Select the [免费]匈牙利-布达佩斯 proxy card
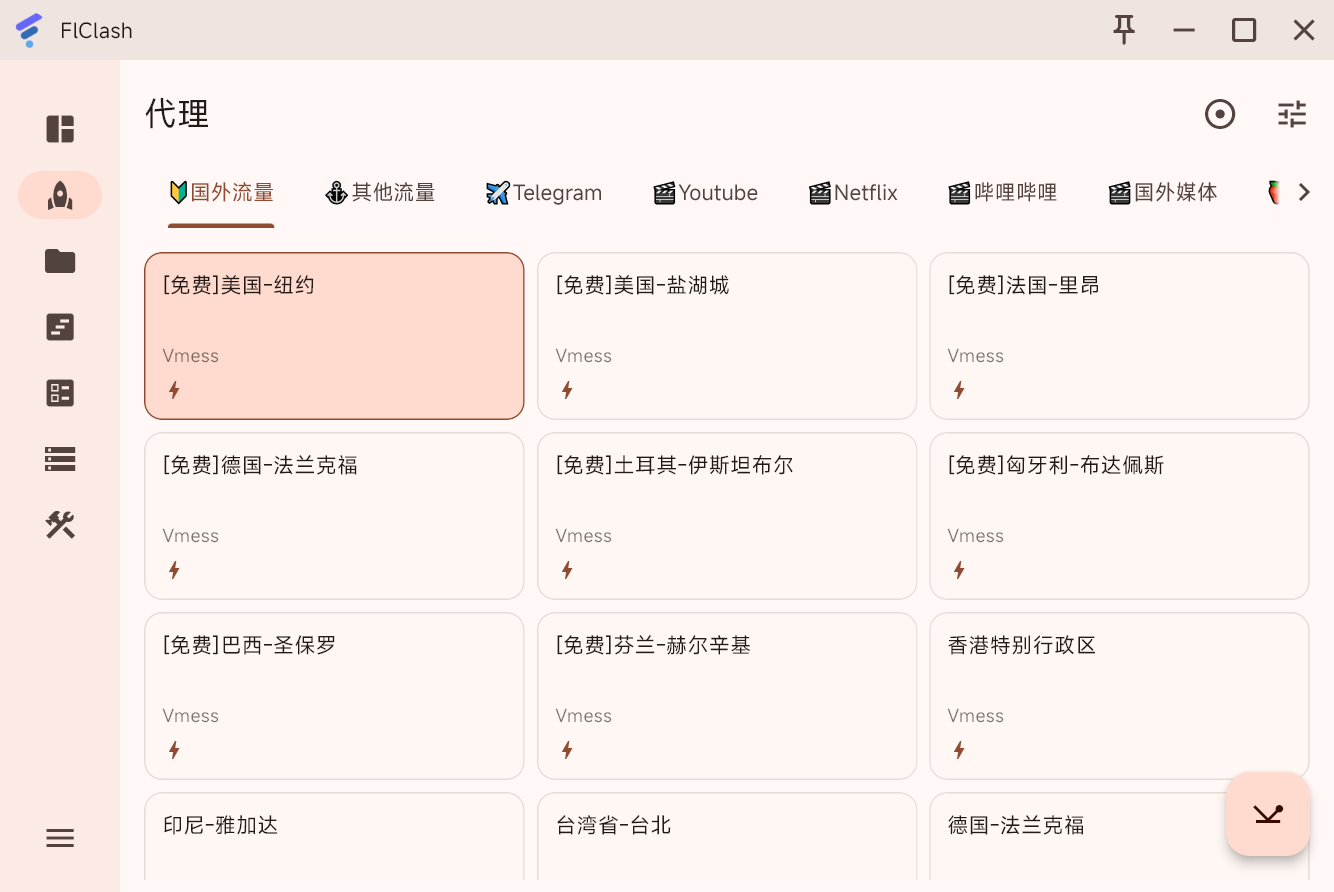This screenshot has height=892, width=1334. click(1119, 516)
